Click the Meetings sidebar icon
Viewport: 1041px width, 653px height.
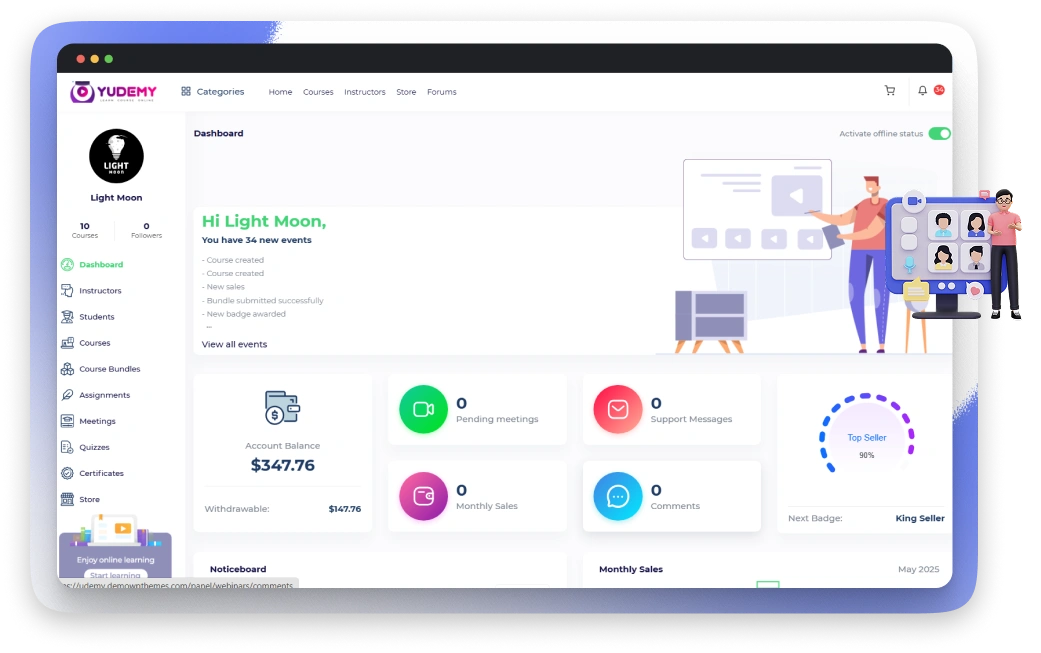click(x=67, y=421)
